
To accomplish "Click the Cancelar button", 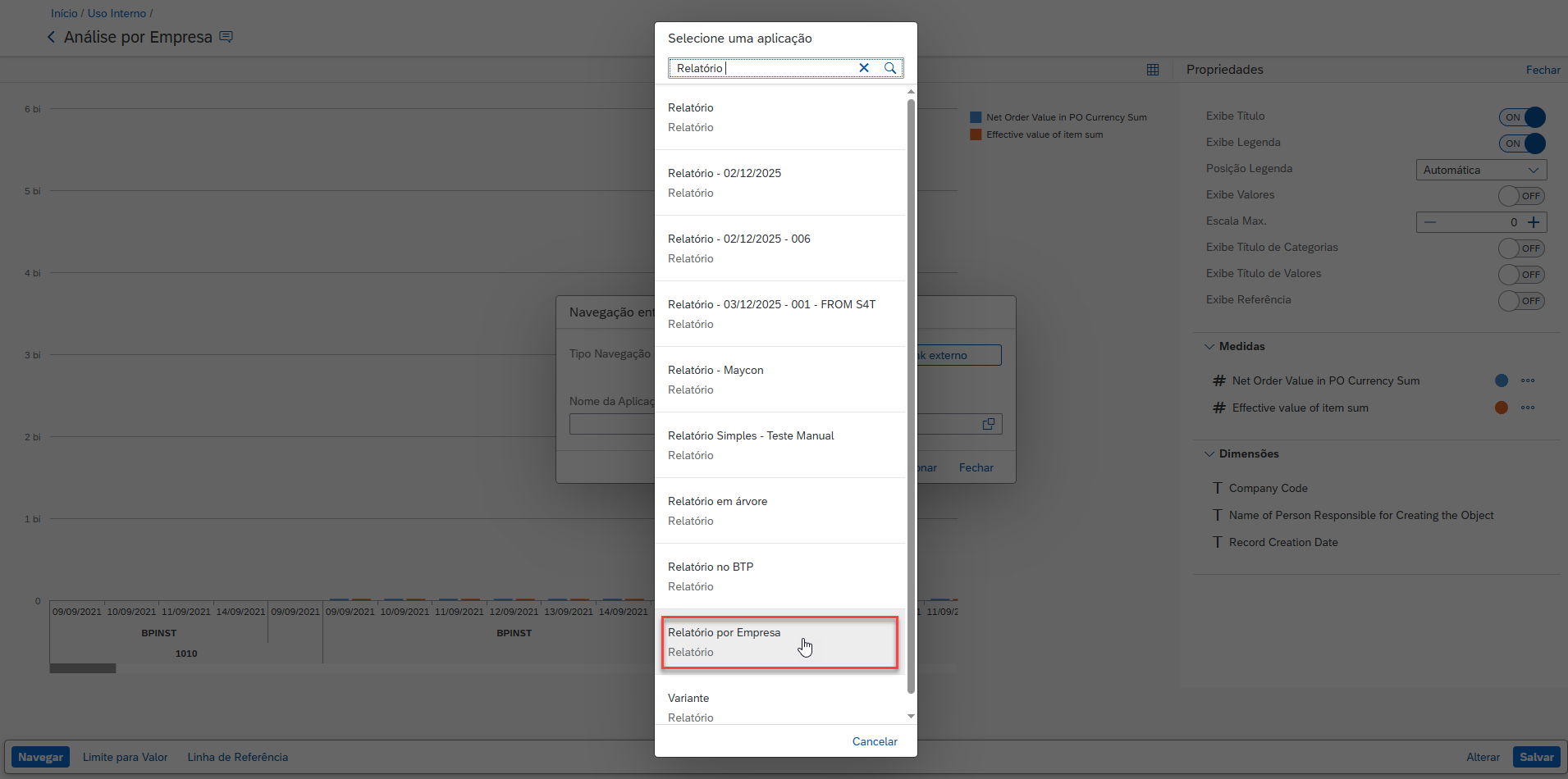I will [875, 741].
